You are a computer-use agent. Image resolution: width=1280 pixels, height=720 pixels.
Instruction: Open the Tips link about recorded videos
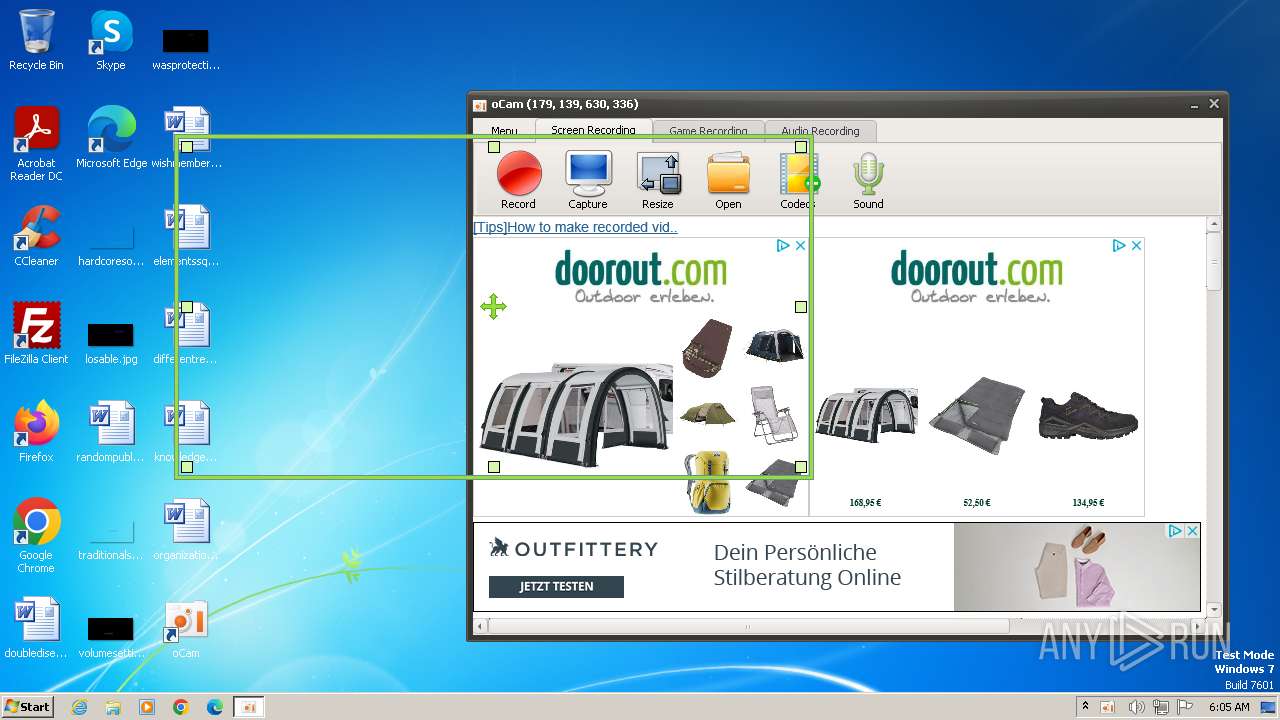click(x=575, y=227)
